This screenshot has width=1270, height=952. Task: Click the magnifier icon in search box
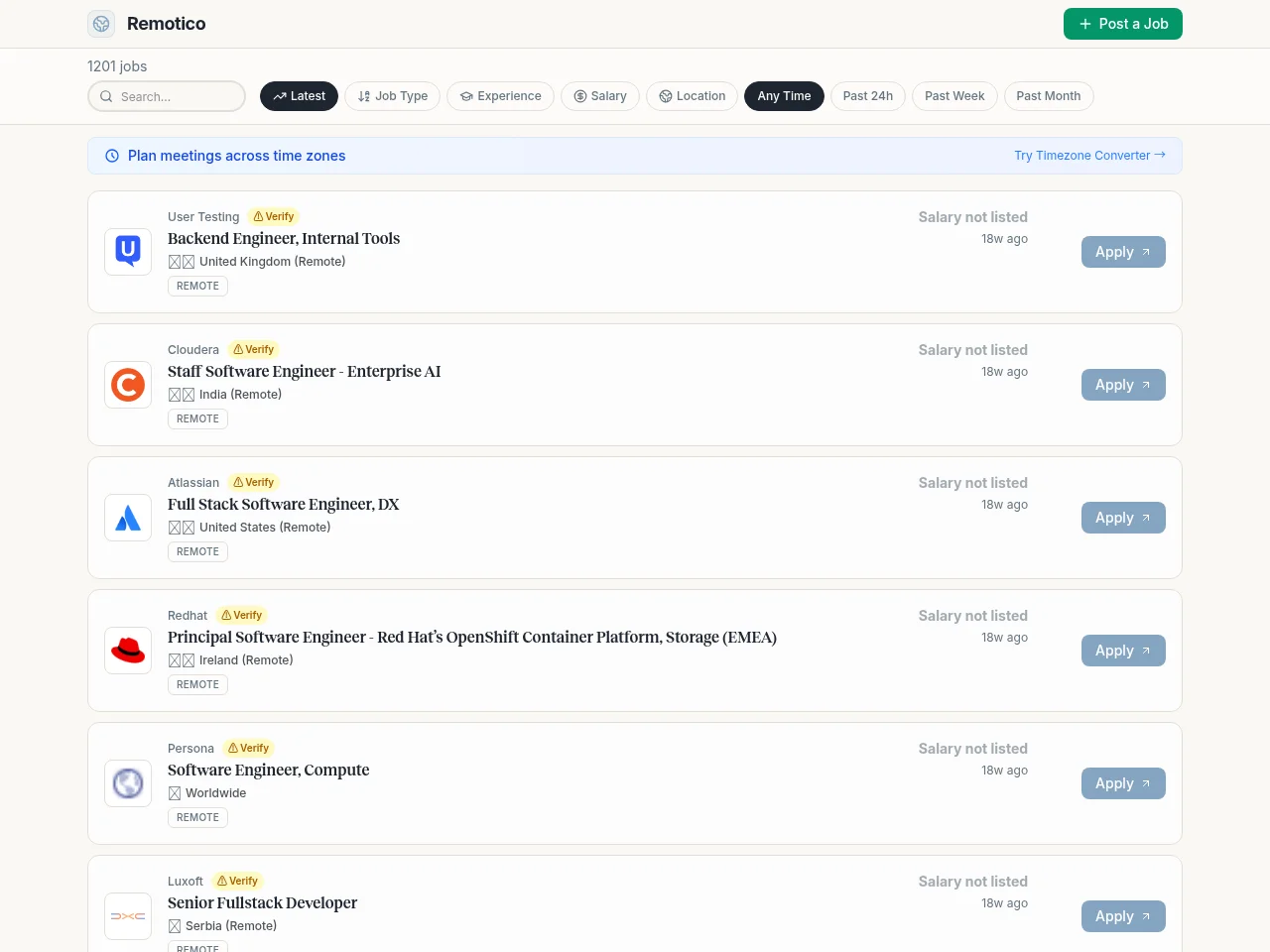(x=106, y=96)
